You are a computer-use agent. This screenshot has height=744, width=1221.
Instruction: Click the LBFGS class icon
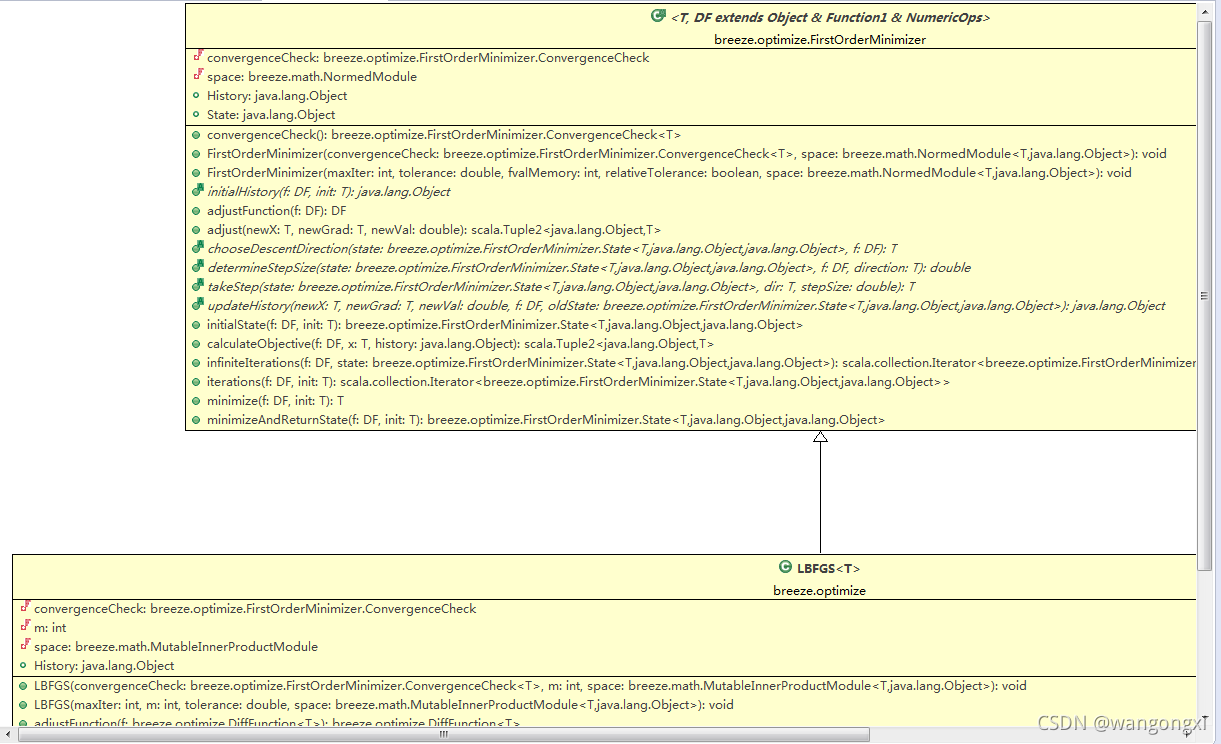coord(785,567)
